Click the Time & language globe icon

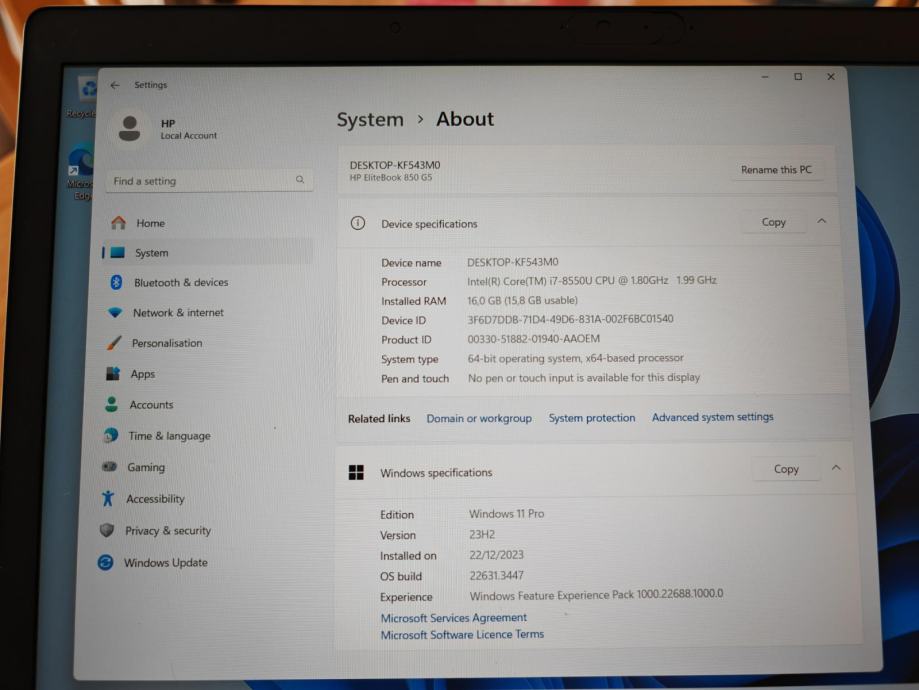[x=110, y=435]
